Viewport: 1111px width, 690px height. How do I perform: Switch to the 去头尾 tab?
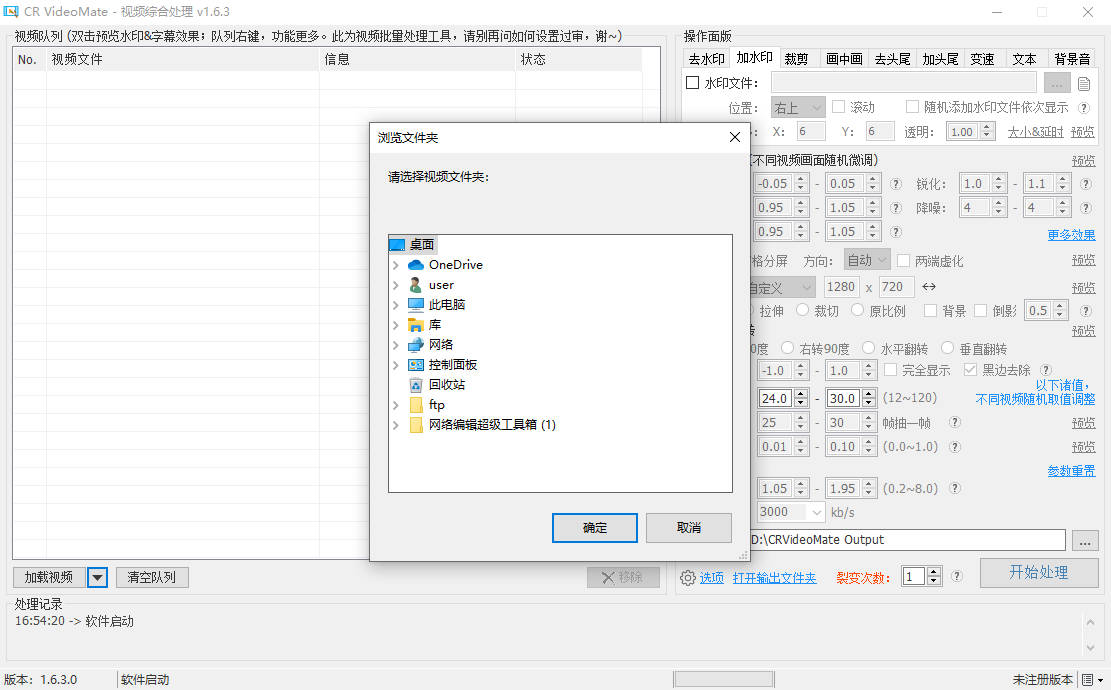tap(892, 59)
